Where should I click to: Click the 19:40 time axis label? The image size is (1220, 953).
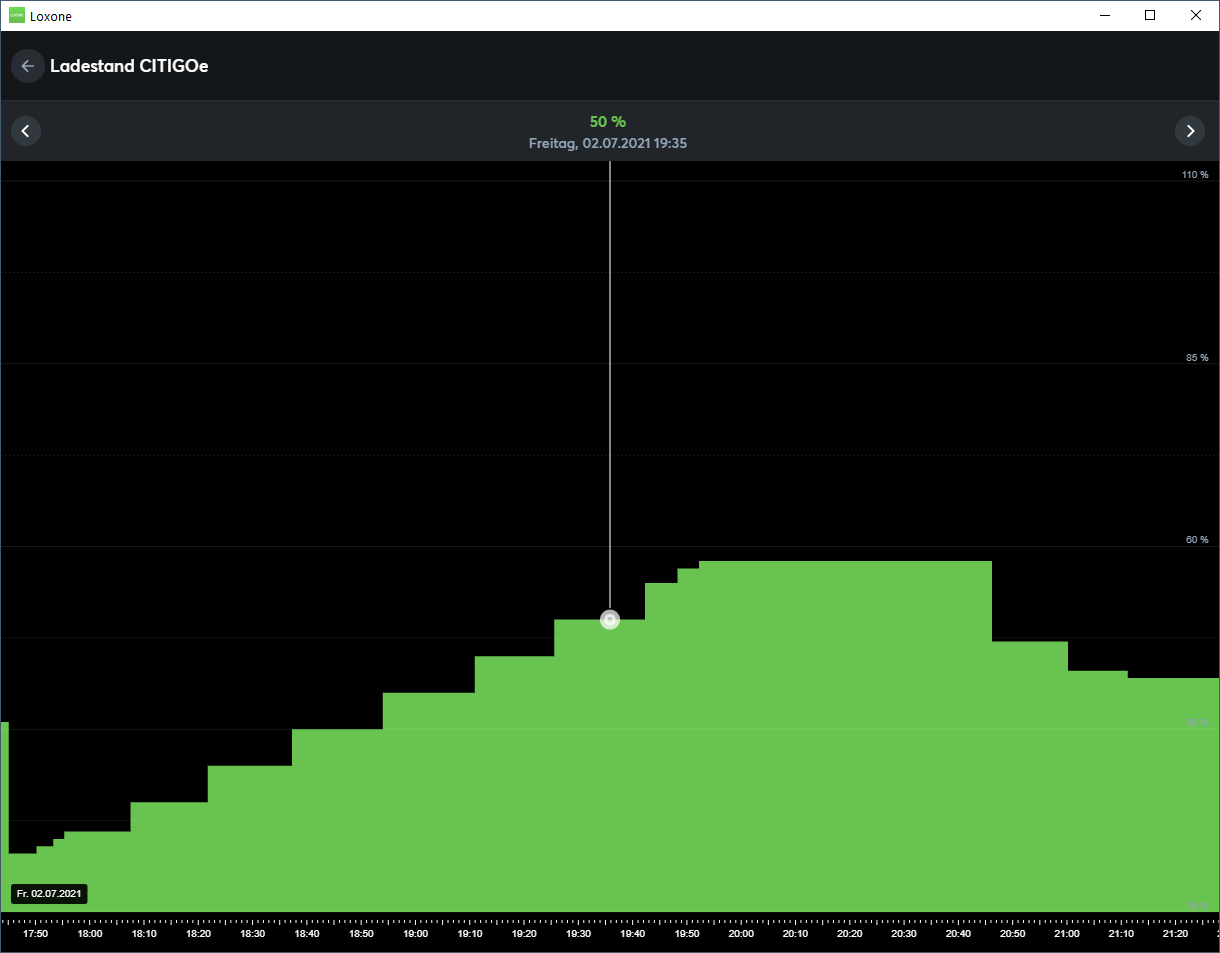632,934
